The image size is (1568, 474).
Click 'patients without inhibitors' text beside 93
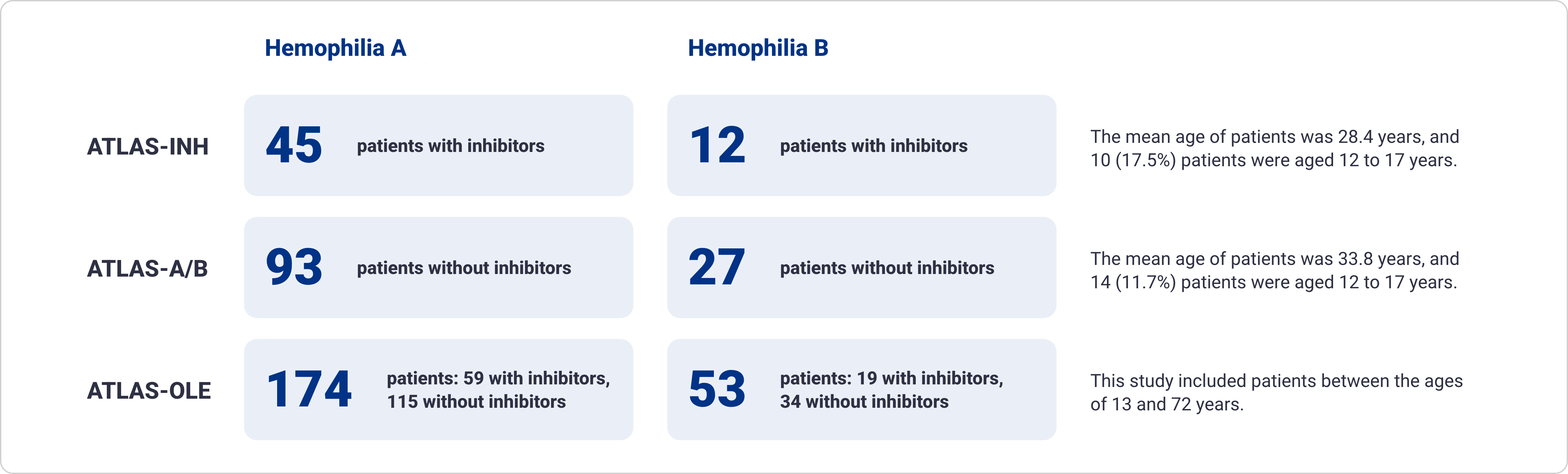pos(464,268)
